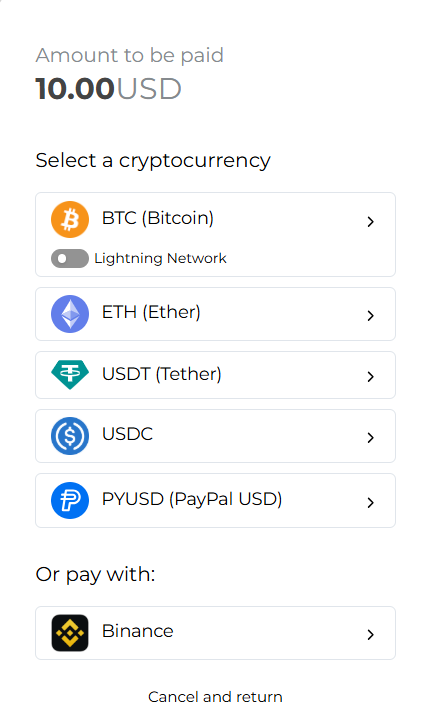Open the ETH row chevron arrow
This screenshot has height=725, width=427.
pos(370,315)
